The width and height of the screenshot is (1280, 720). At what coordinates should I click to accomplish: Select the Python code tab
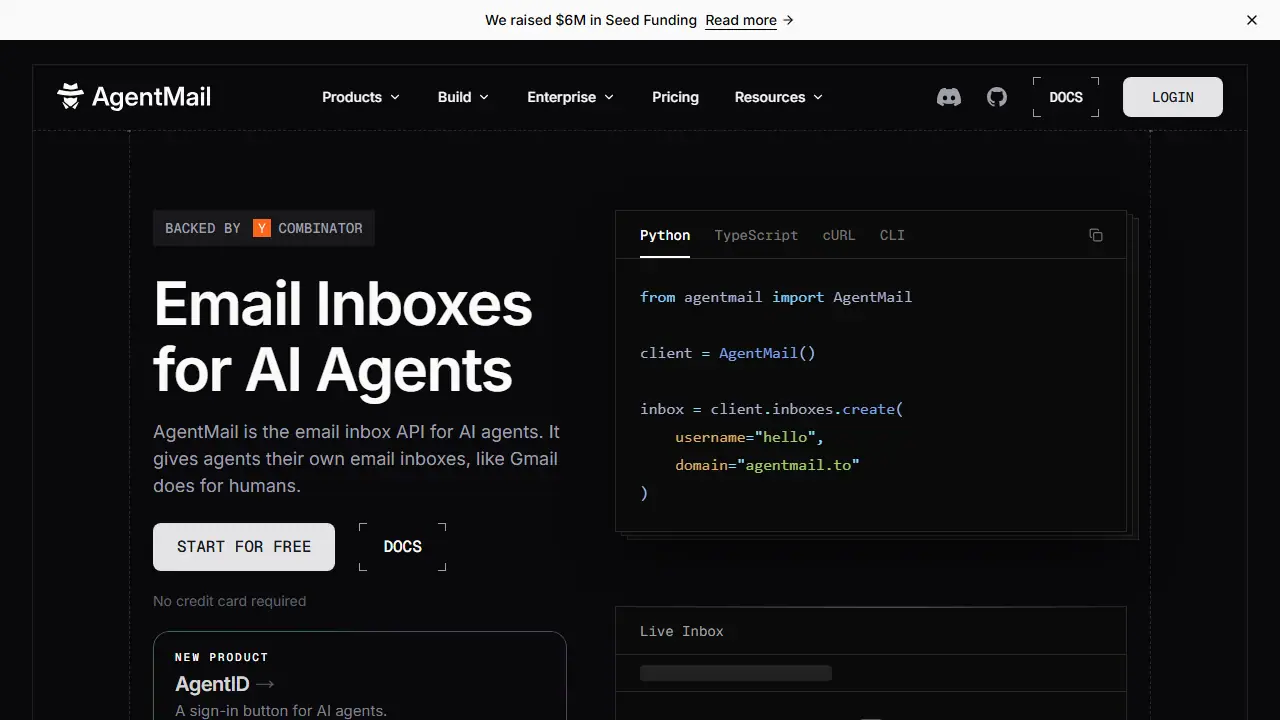[665, 235]
